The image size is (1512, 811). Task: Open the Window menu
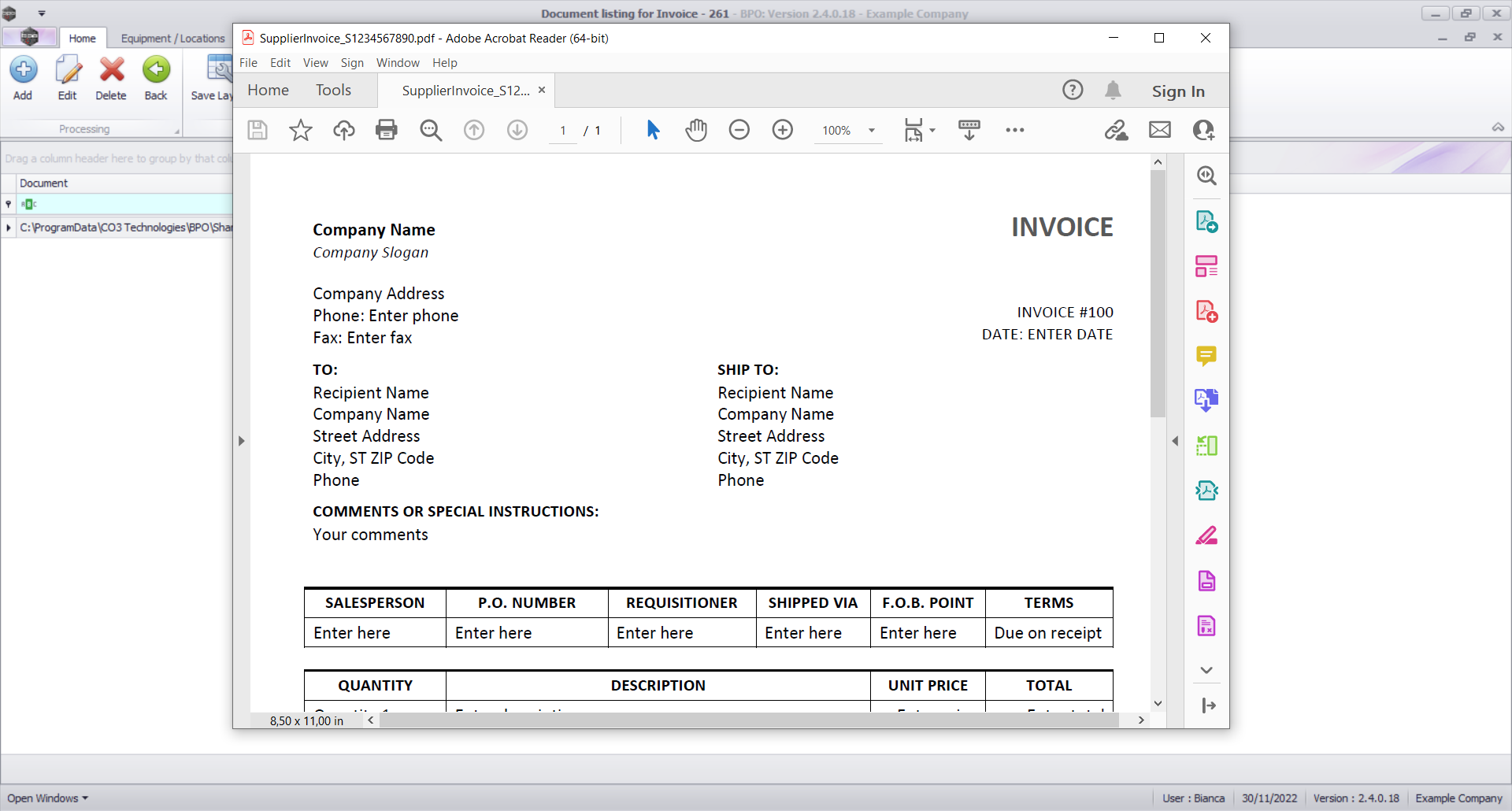click(398, 63)
